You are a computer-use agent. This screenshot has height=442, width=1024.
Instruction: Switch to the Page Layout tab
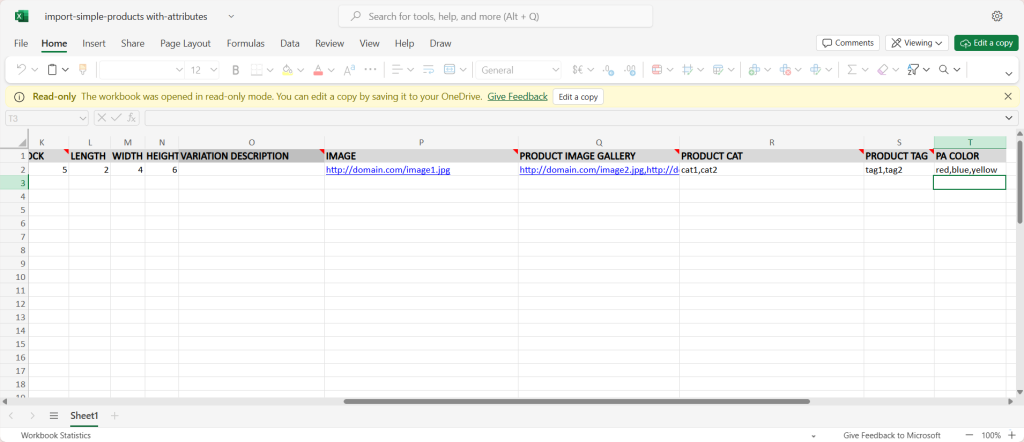coord(185,43)
